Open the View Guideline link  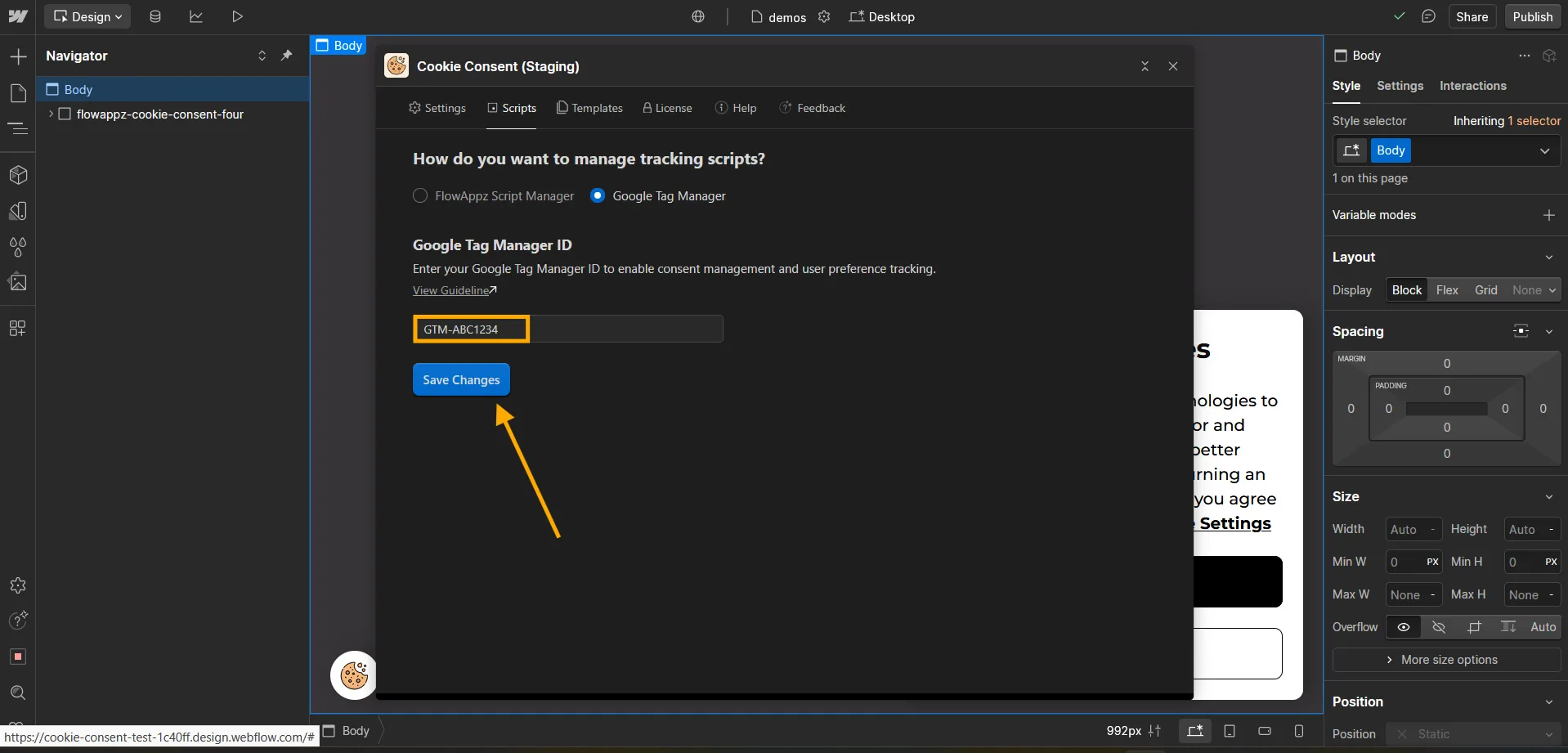(x=455, y=290)
